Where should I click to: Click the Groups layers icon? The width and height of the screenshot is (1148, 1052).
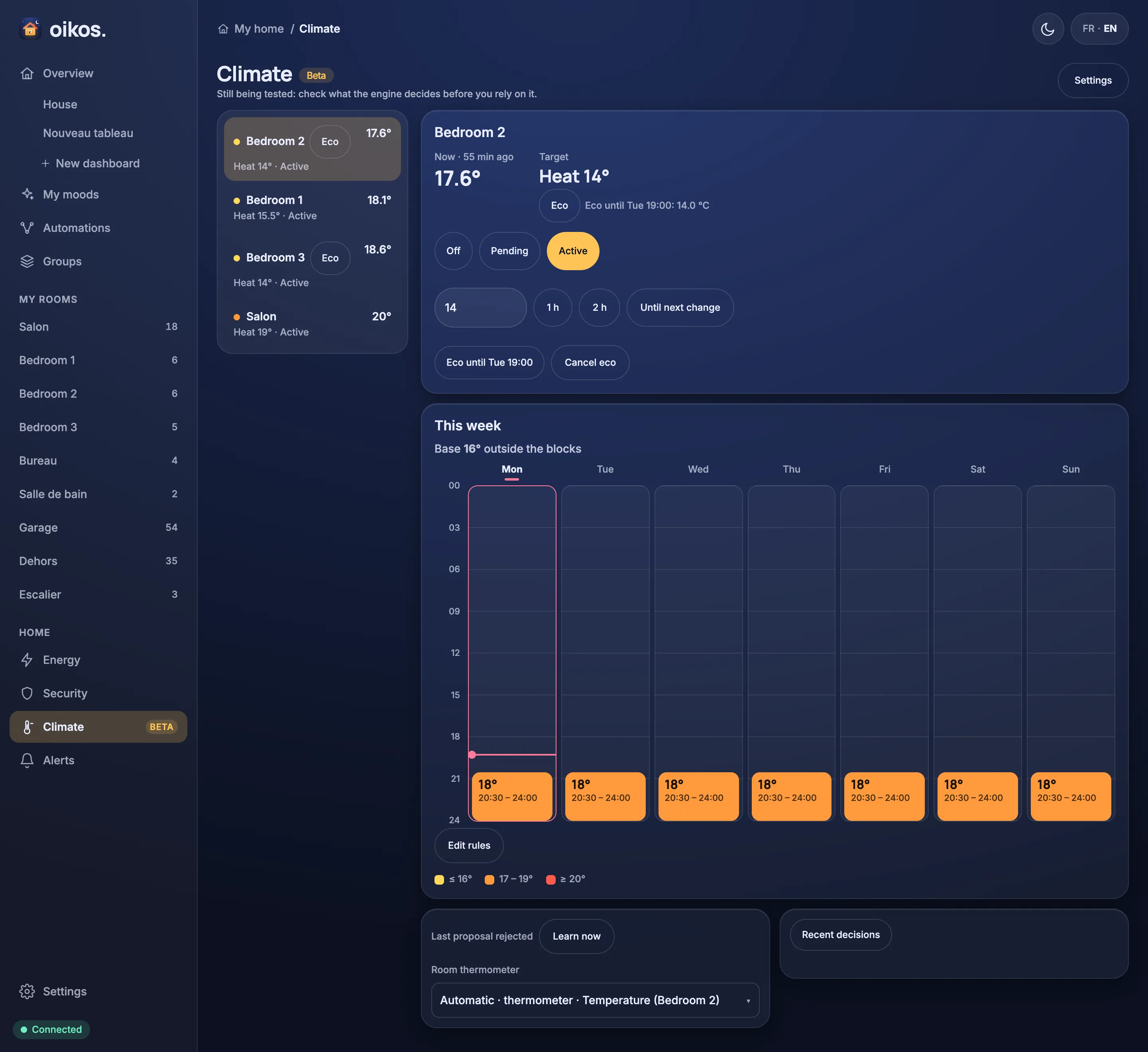pos(27,261)
